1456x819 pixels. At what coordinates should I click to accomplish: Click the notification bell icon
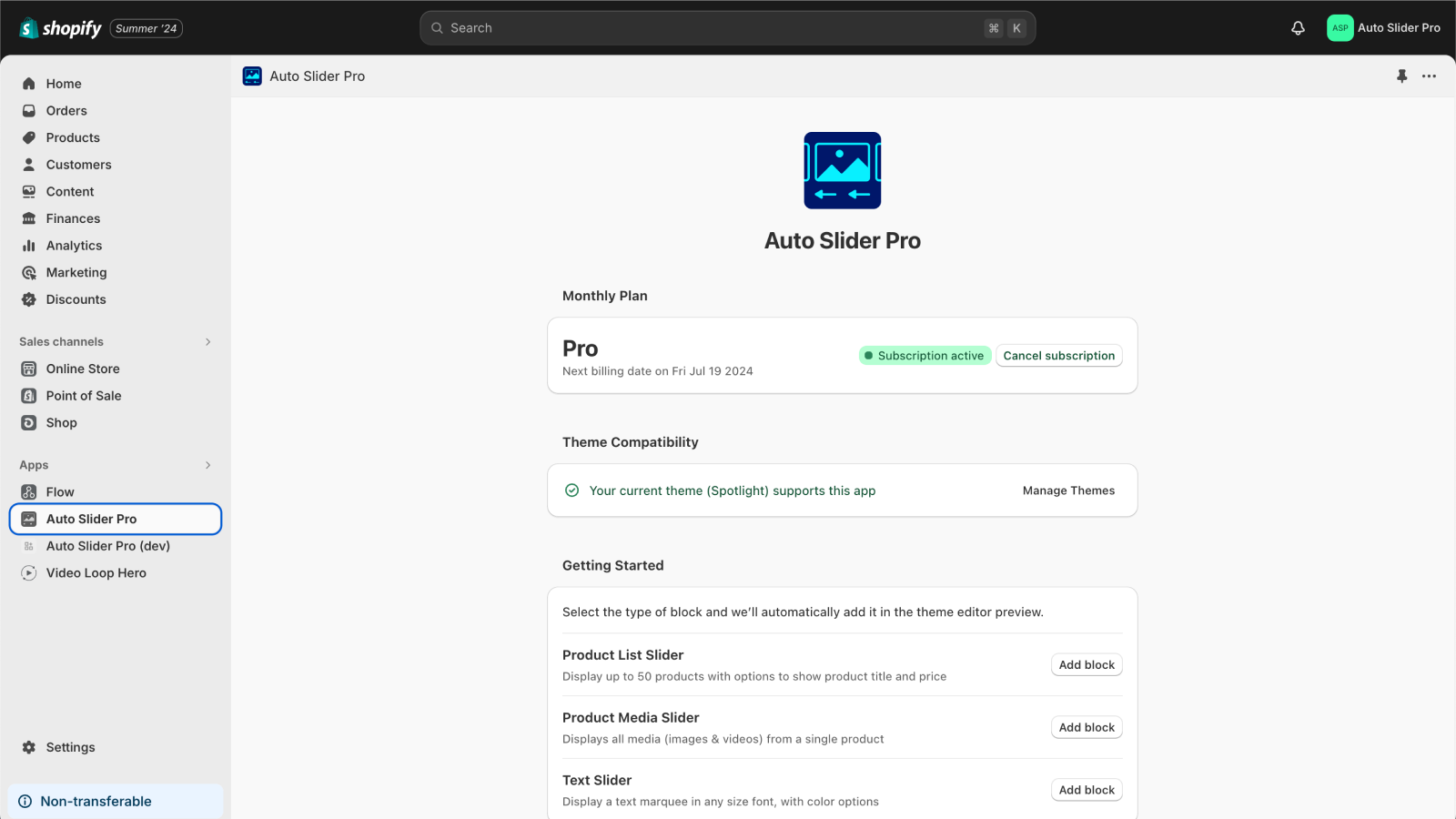click(x=1298, y=28)
